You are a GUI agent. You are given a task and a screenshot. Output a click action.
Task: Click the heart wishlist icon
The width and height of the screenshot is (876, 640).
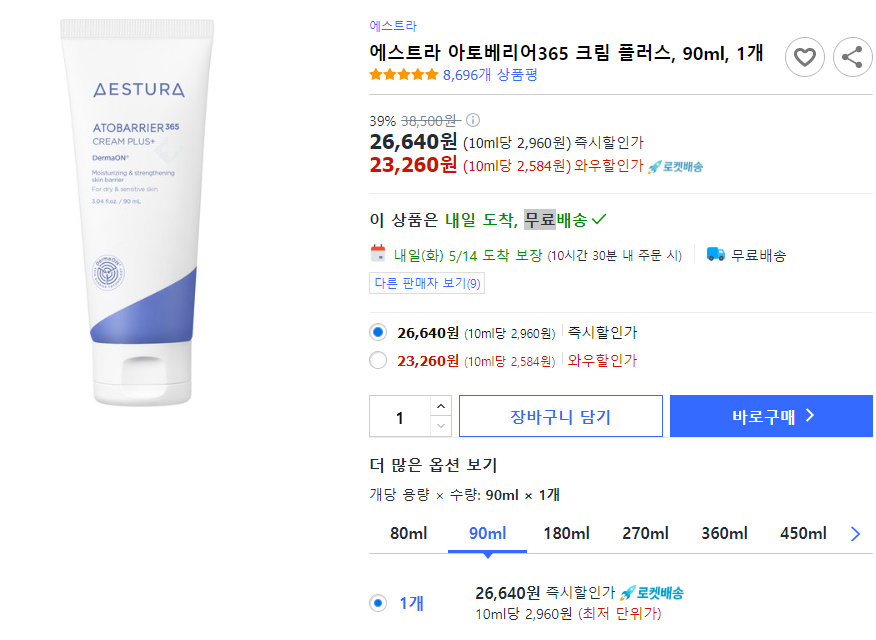coord(804,57)
